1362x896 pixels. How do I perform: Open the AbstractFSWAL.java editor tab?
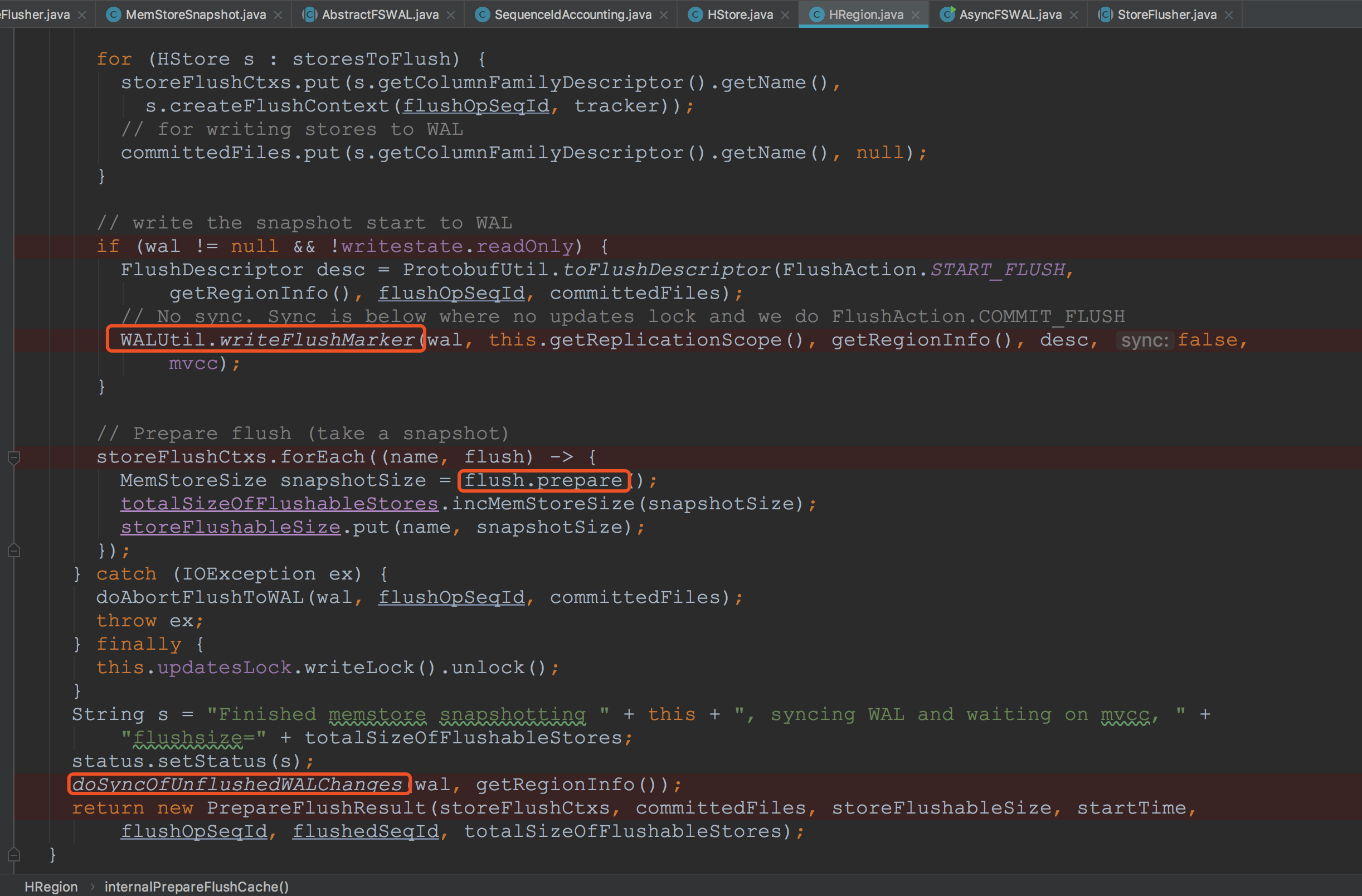click(380, 15)
